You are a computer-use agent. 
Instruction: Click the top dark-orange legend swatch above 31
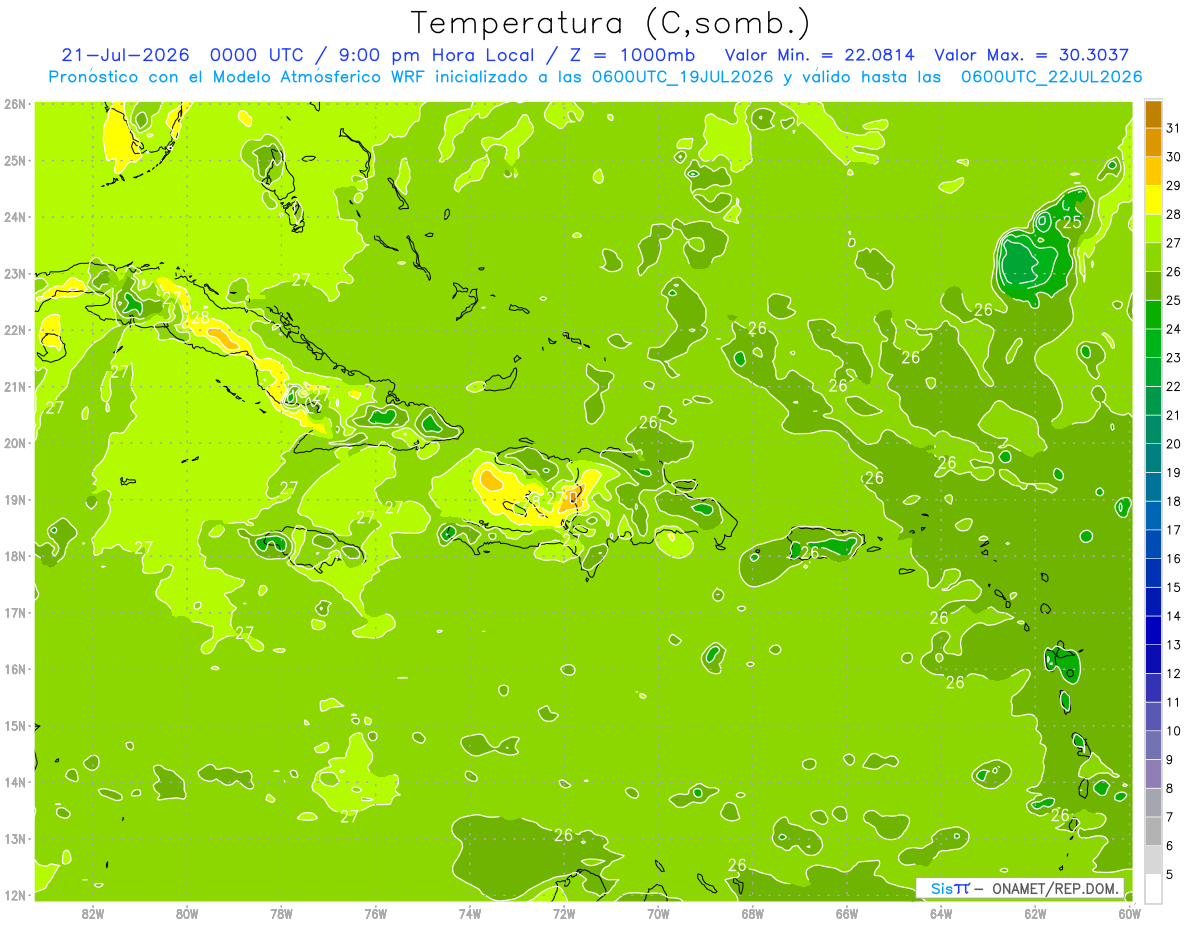(x=1153, y=112)
